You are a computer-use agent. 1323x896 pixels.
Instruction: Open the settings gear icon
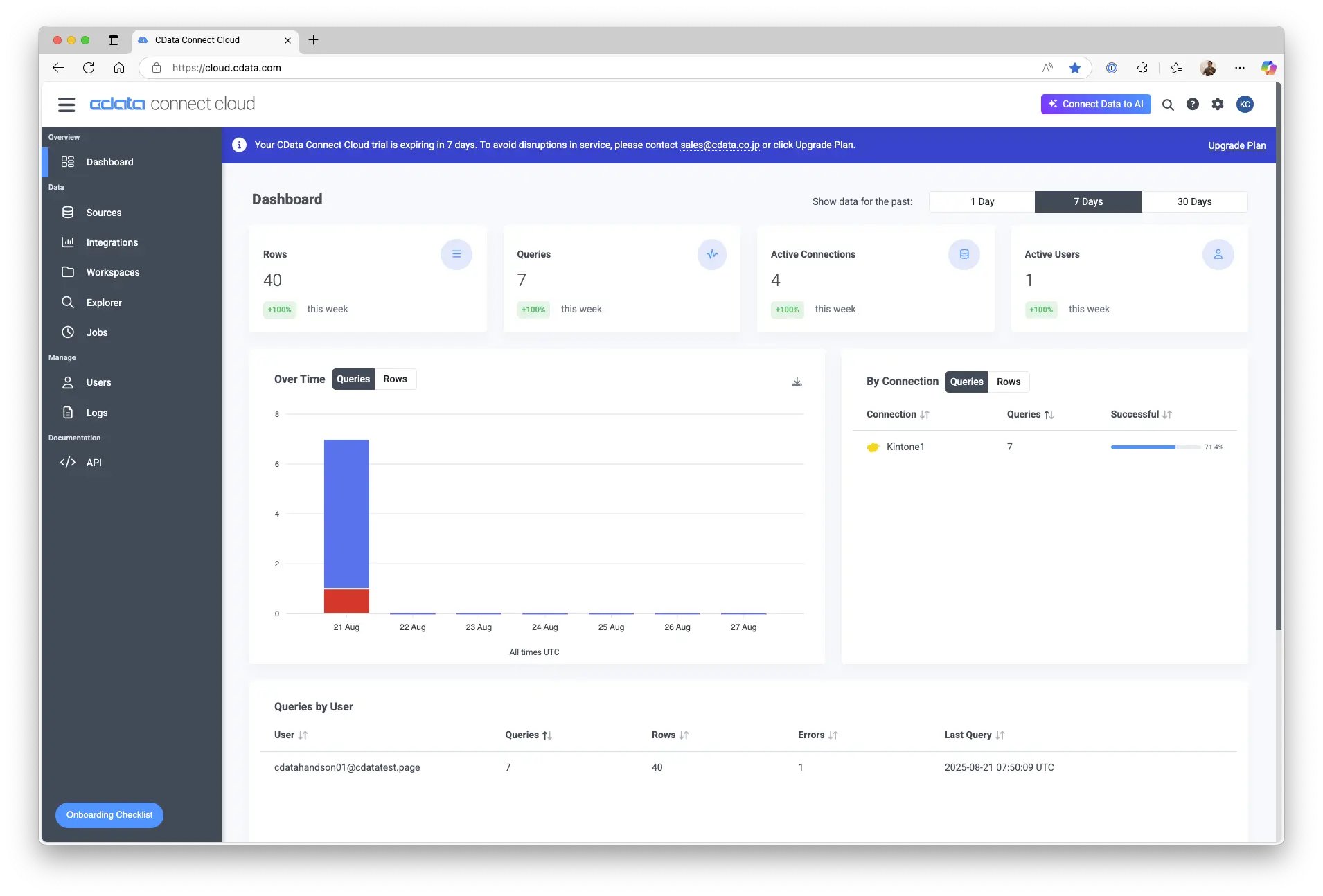click(x=1218, y=105)
